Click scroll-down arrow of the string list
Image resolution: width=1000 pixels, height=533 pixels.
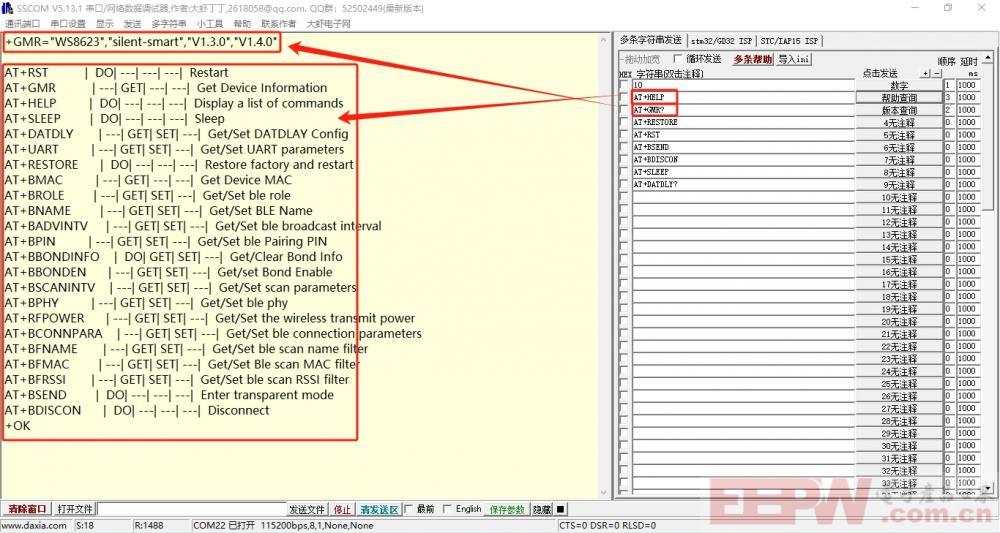(x=988, y=488)
